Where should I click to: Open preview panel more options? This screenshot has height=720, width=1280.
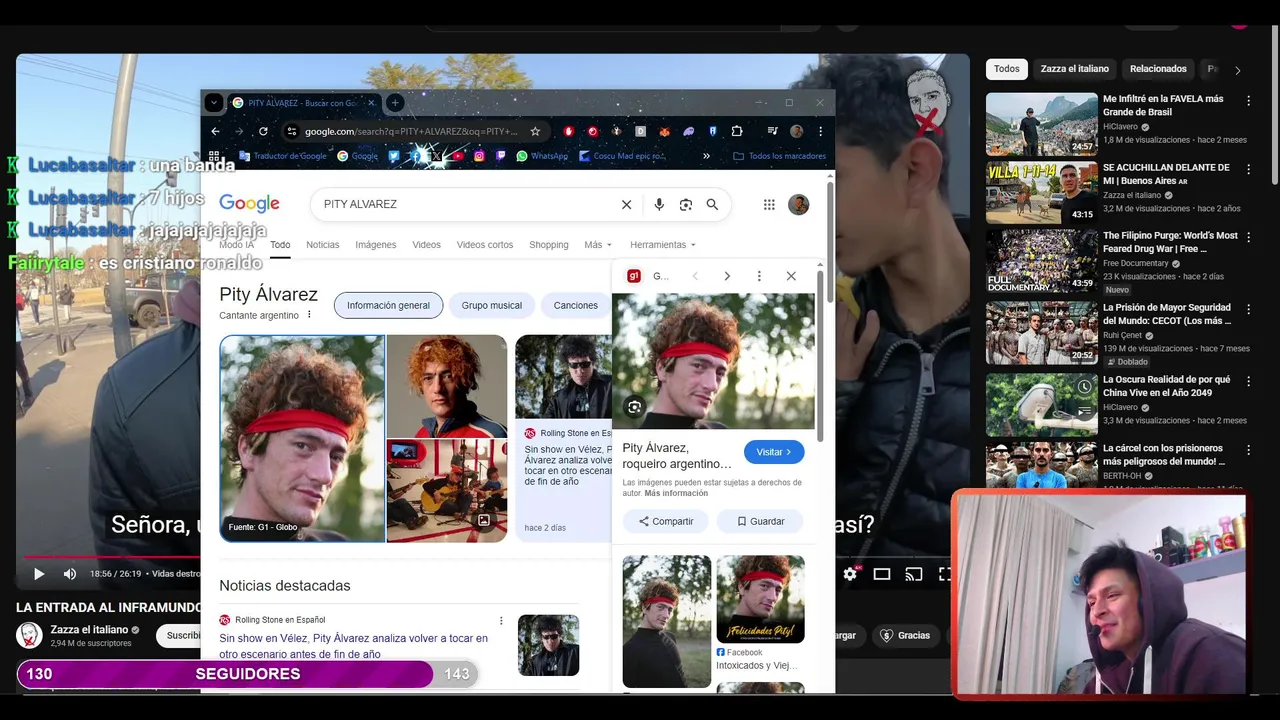[759, 276]
